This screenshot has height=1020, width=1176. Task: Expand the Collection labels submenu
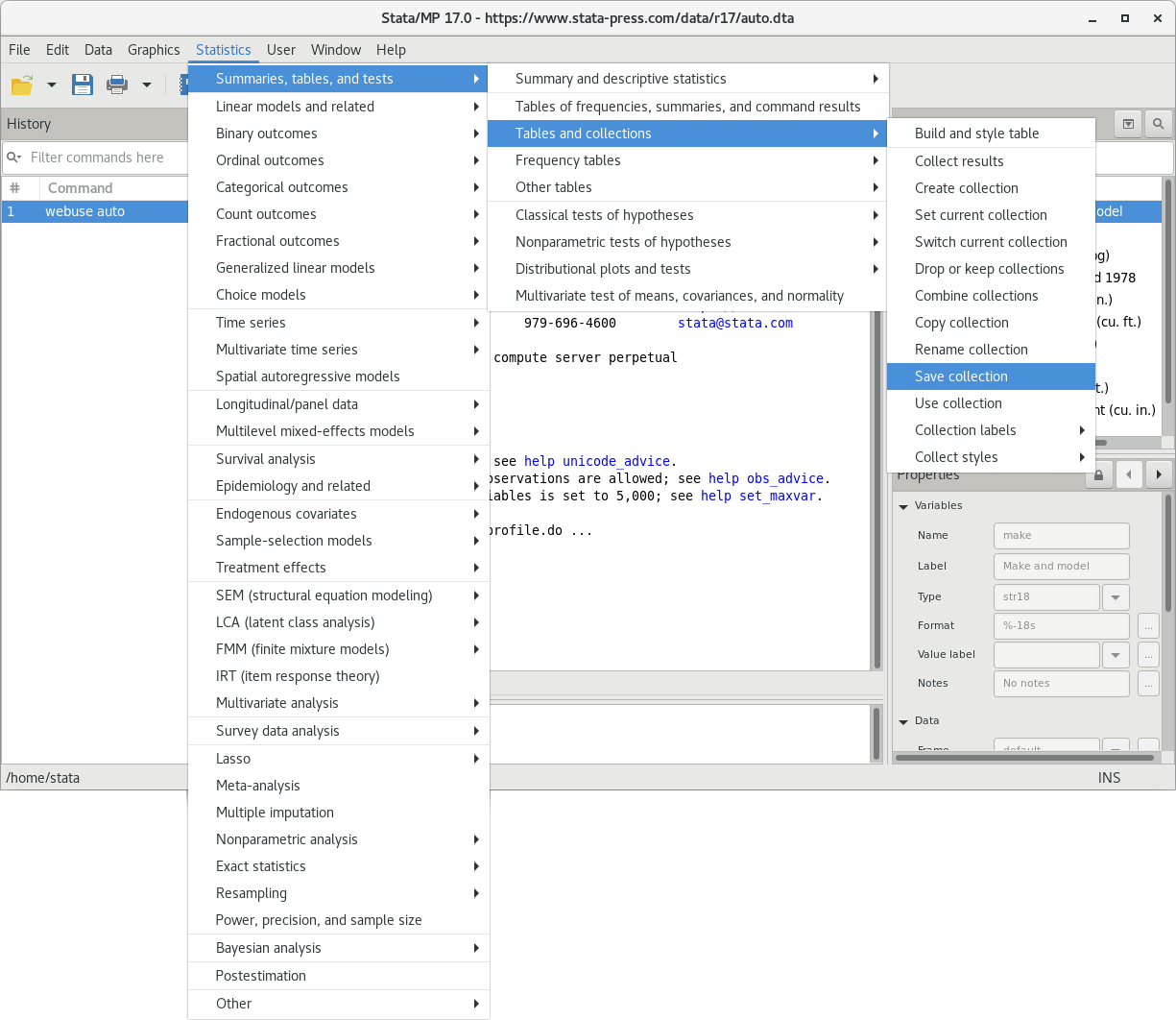(991, 430)
